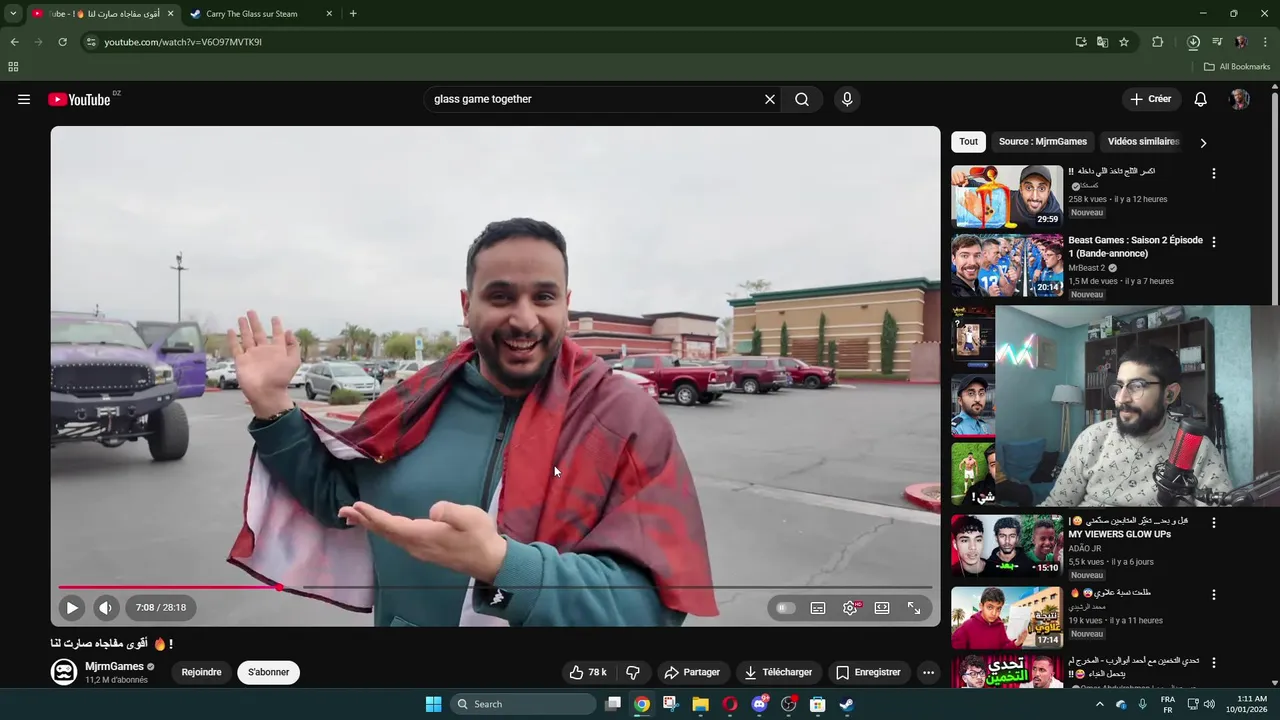Dislike the video
The height and width of the screenshot is (720, 1280).
click(633, 672)
